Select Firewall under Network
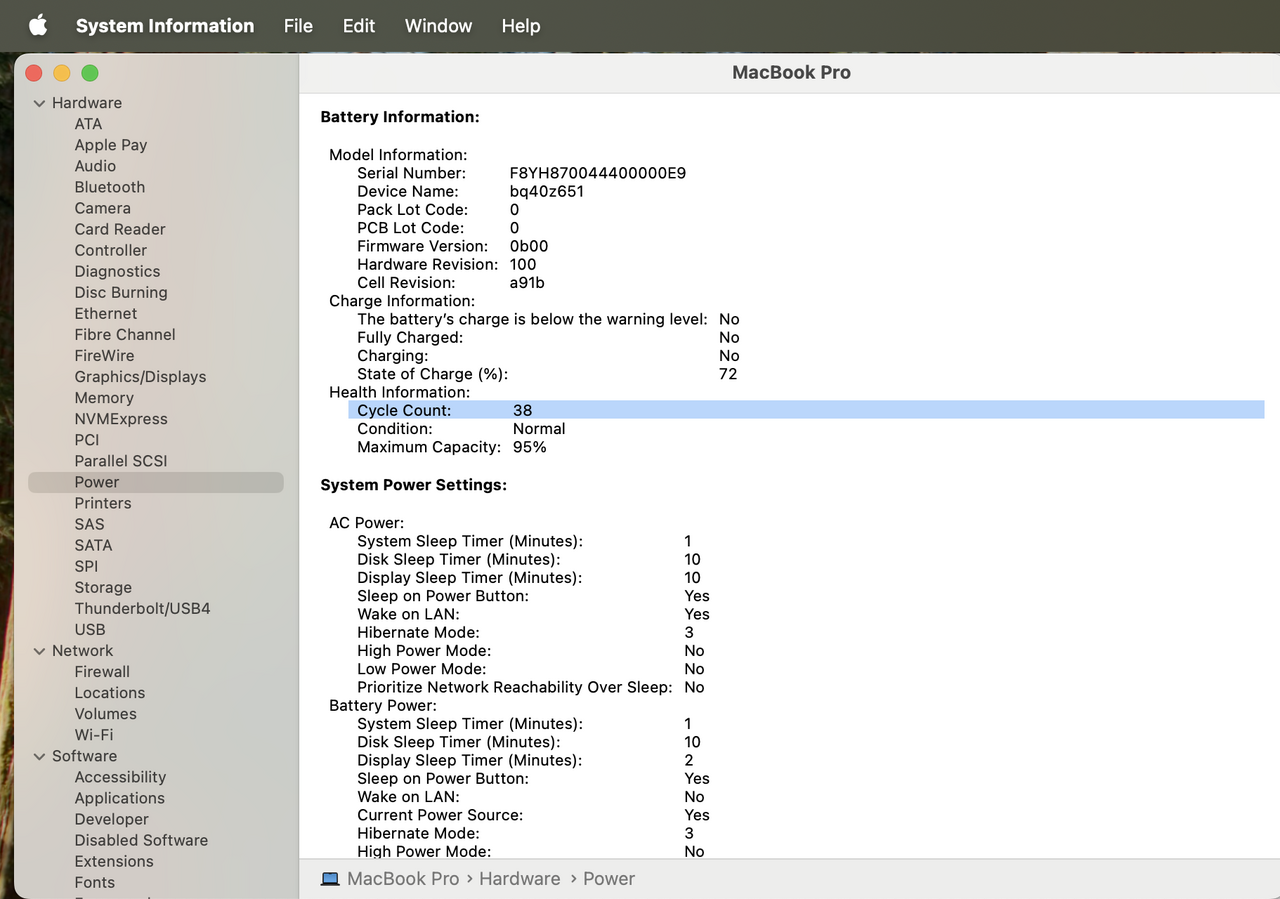The width and height of the screenshot is (1280, 899). point(102,672)
